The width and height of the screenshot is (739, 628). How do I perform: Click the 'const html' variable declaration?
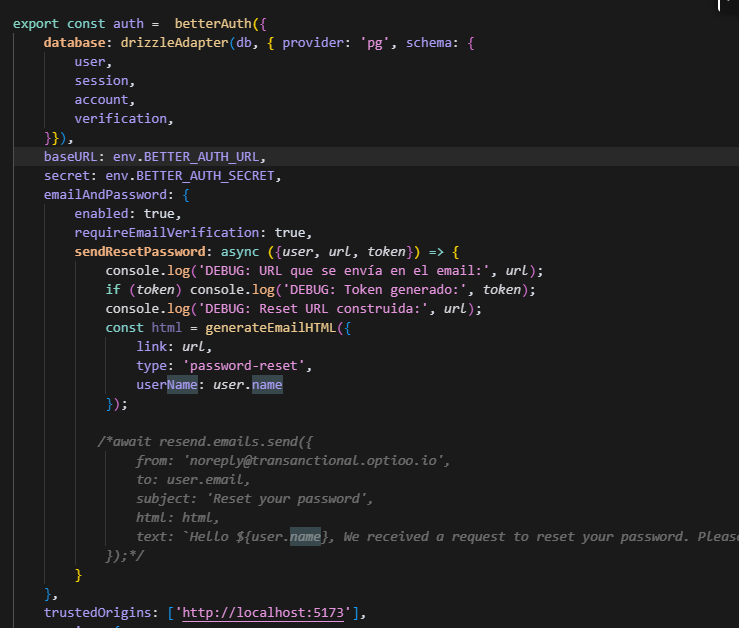pyautogui.click(x=143, y=328)
